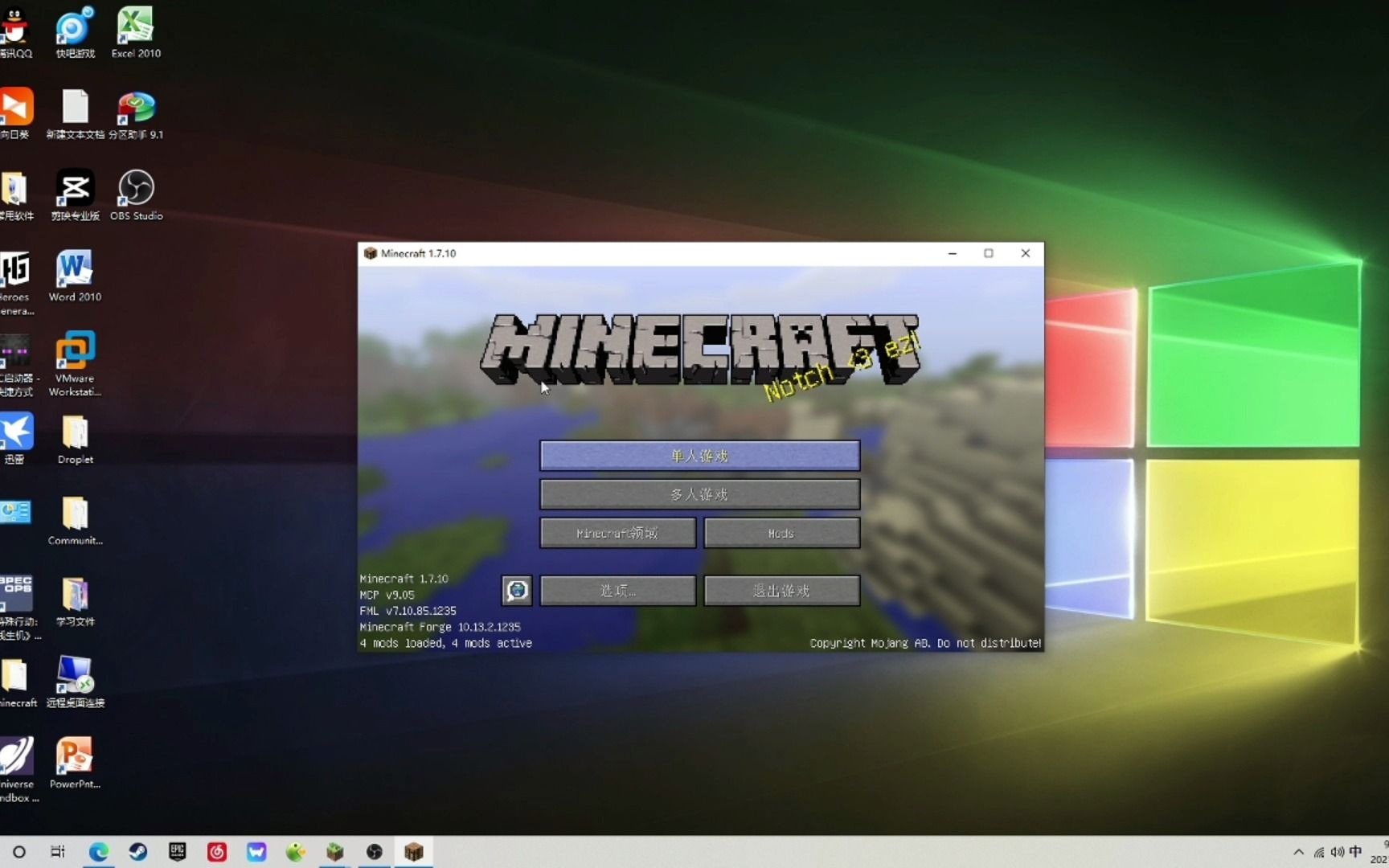Open the volume speaker tray icon
The height and width of the screenshot is (868, 1389).
click(1337, 852)
